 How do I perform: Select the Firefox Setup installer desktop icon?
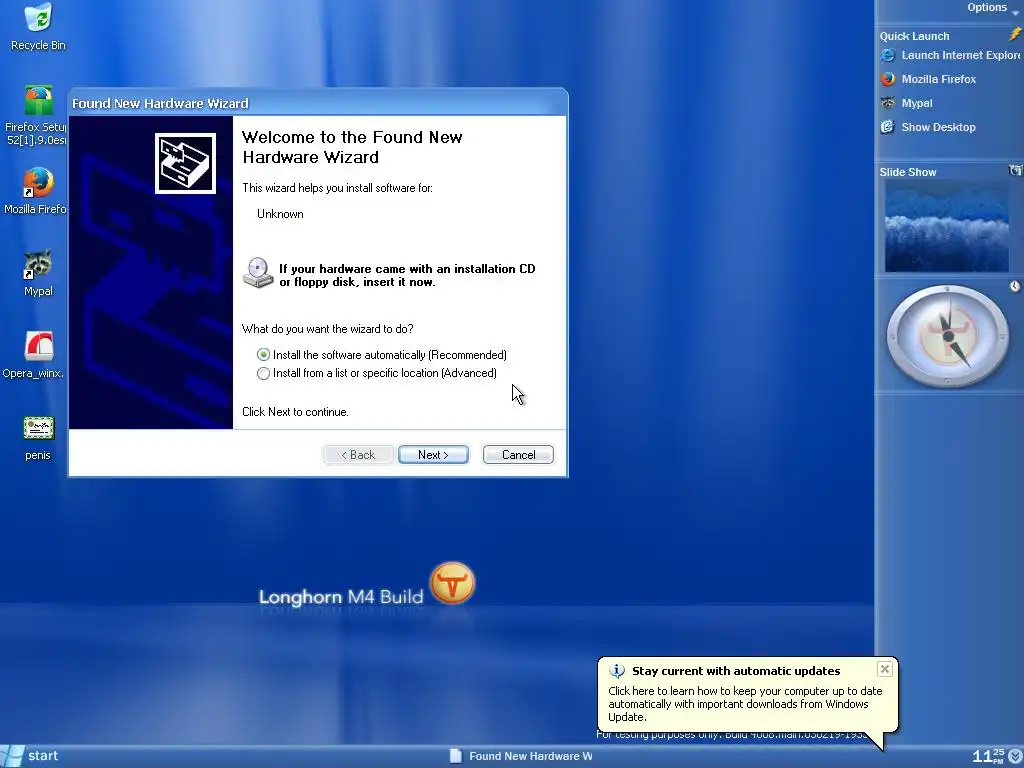[x=37, y=115]
